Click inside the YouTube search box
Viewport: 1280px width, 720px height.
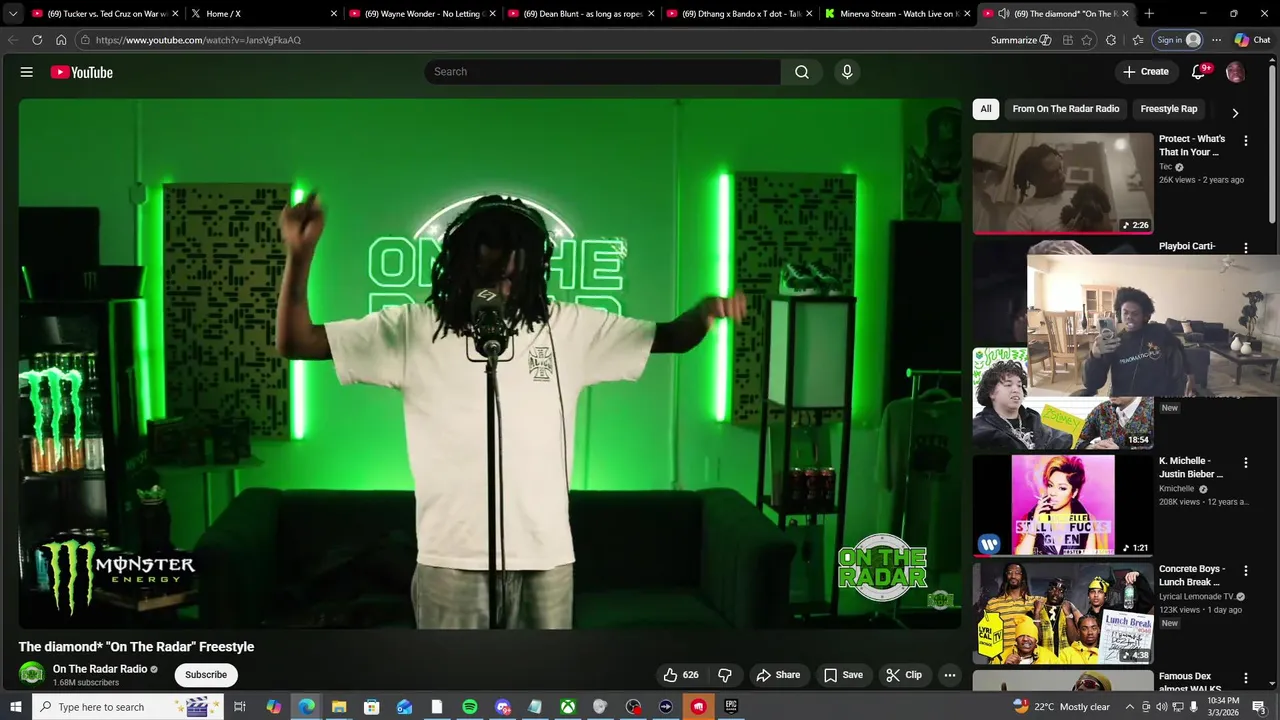click(x=603, y=72)
